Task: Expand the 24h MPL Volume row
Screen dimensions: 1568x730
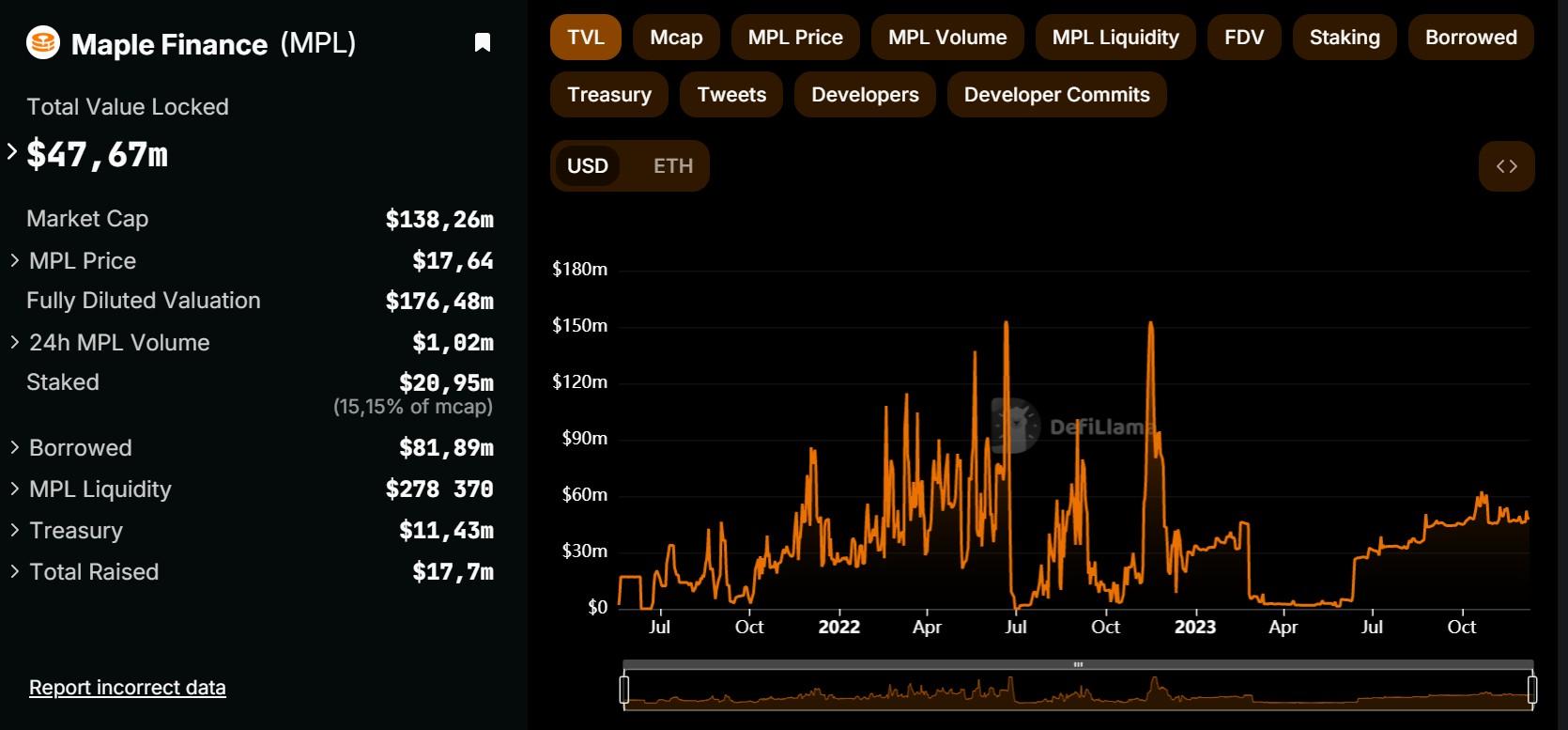Action: pos(15,342)
